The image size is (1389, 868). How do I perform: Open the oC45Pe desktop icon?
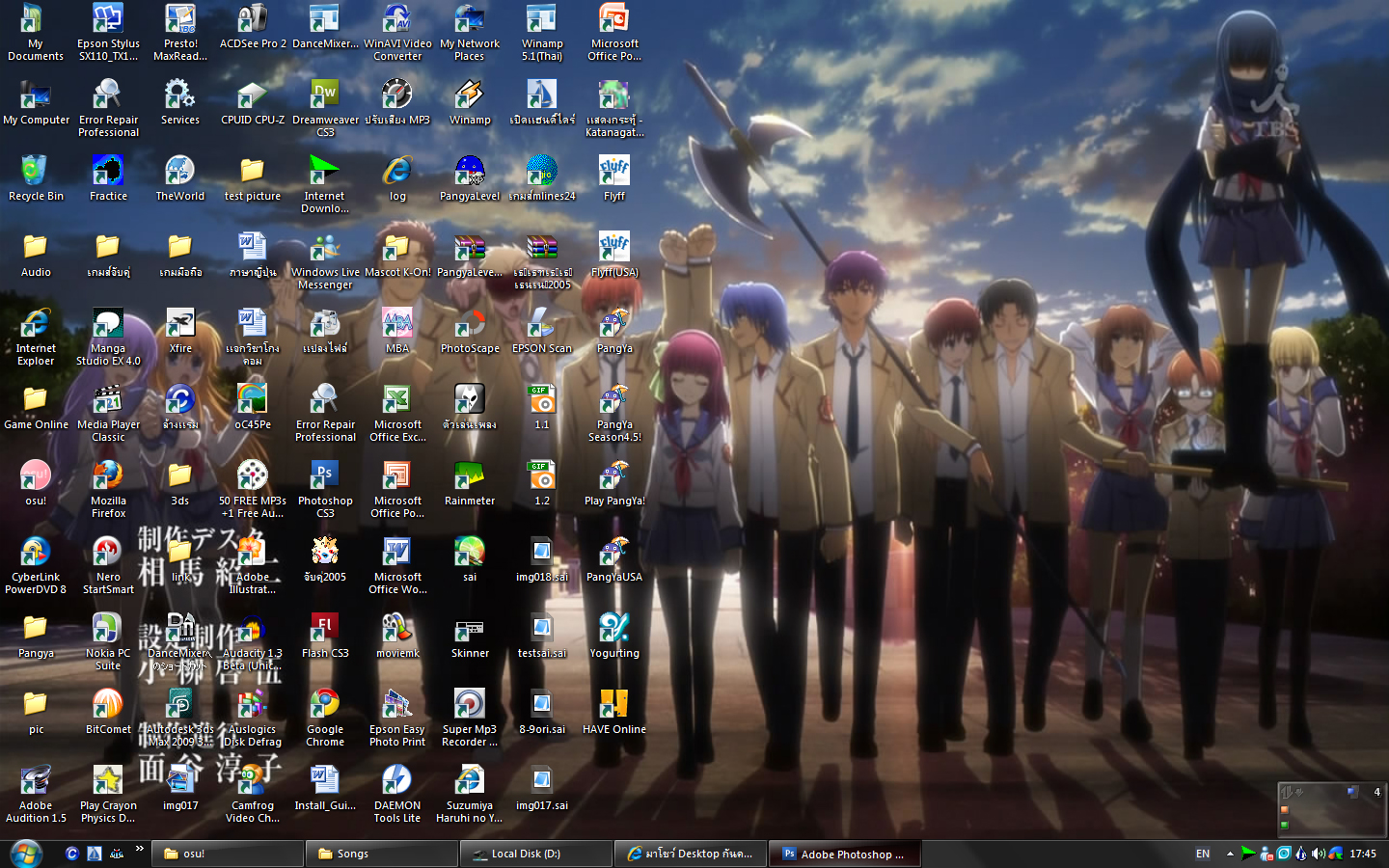coord(253,407)
